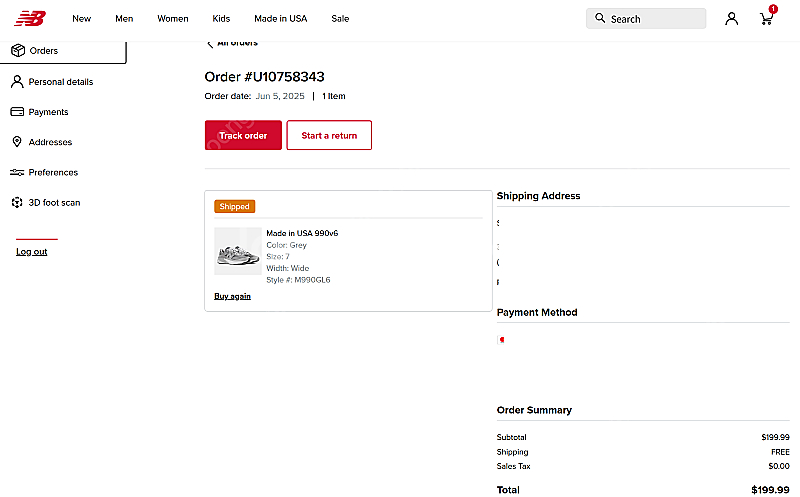
Task: Click the Personal details person icon
Action: tap(17, 82)
